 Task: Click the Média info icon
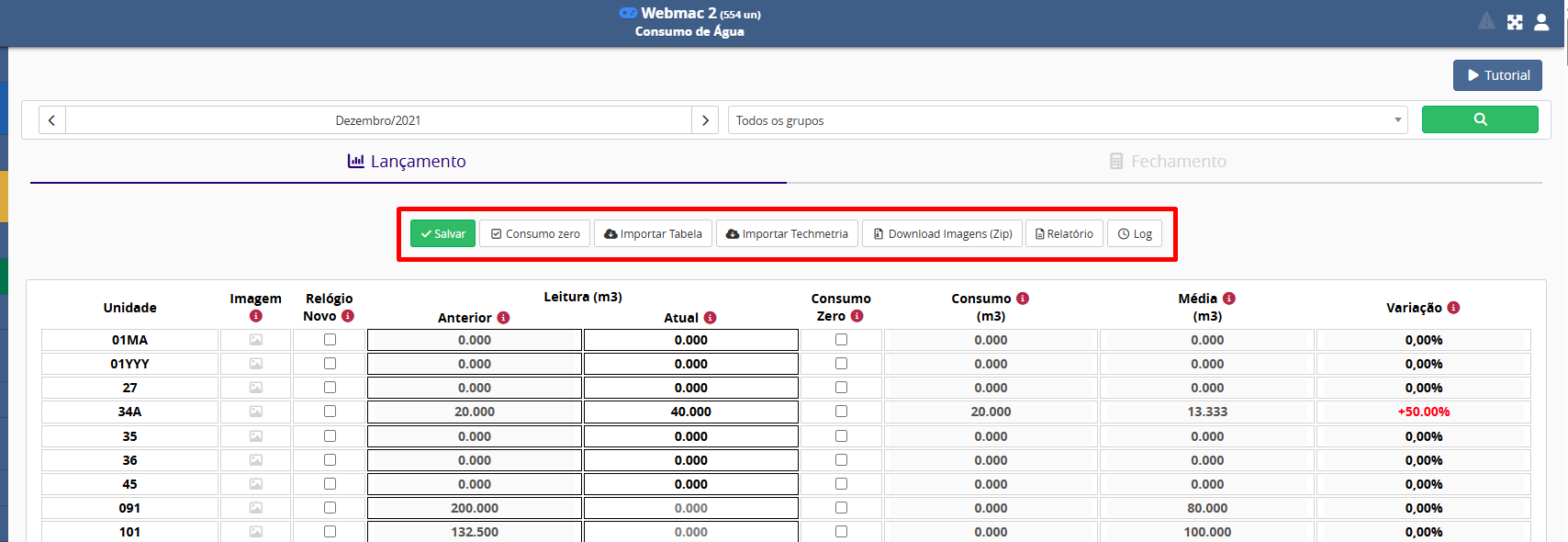[1229, 299]
